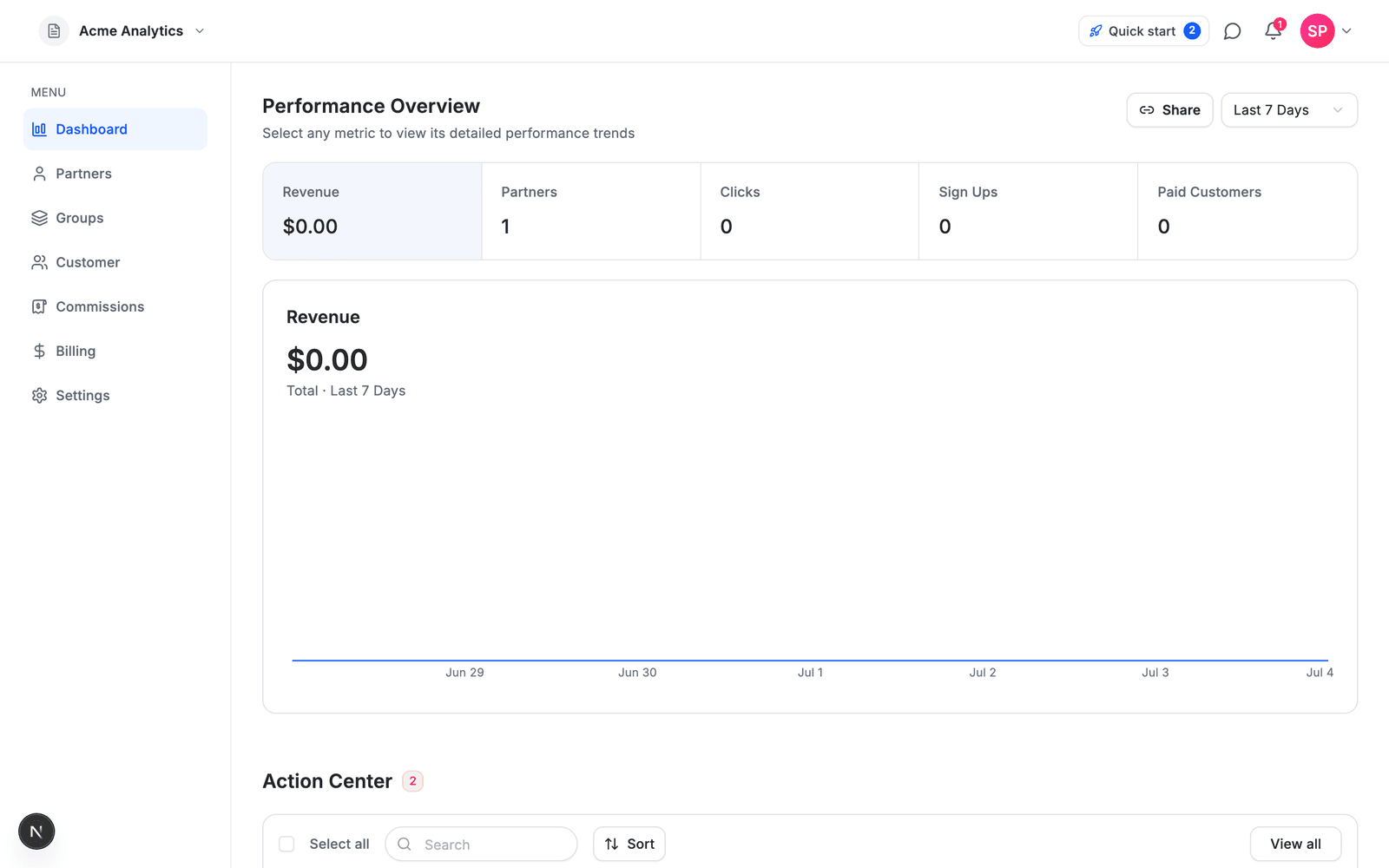Open Groups in the sidebar menu
This screenshot has height=868, width=1389.
pos(115,218)
